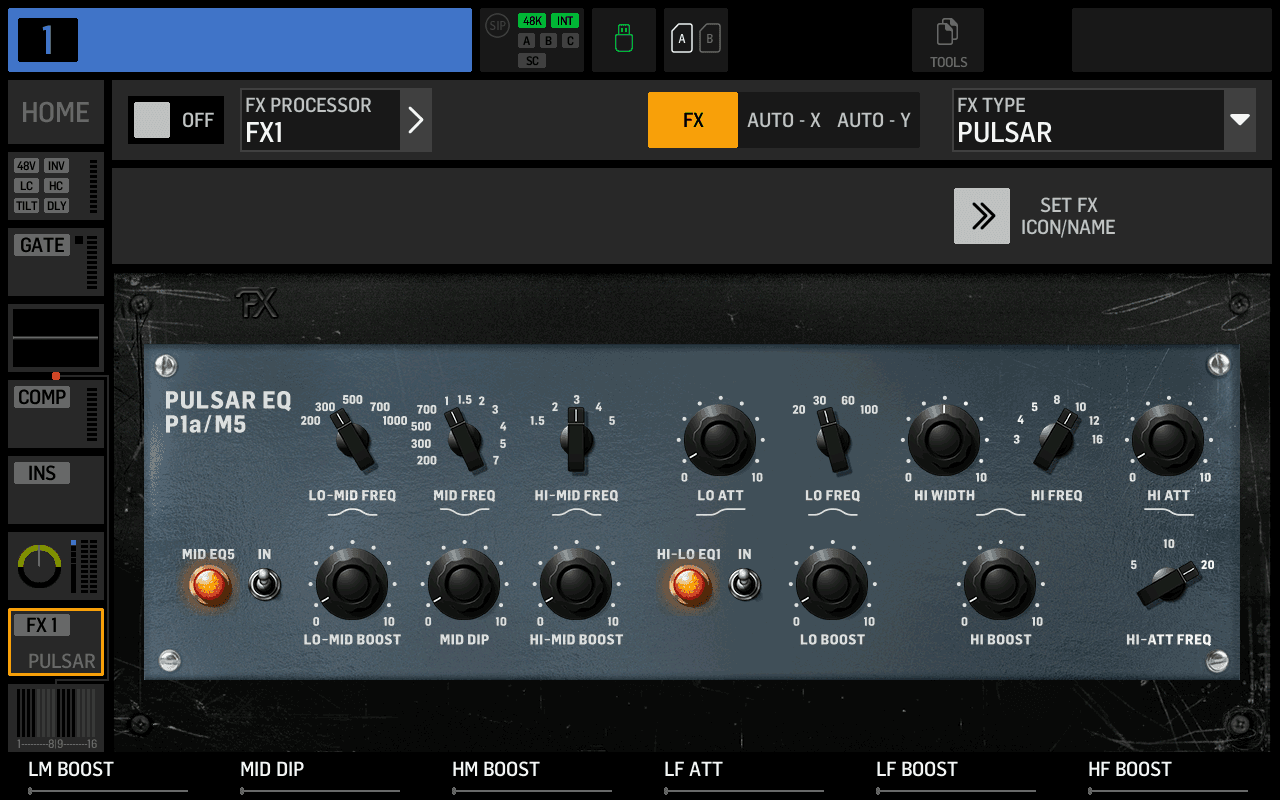Open the input config block with 48V
Viewport: 1280px width, 800px height.
[56, 186]
